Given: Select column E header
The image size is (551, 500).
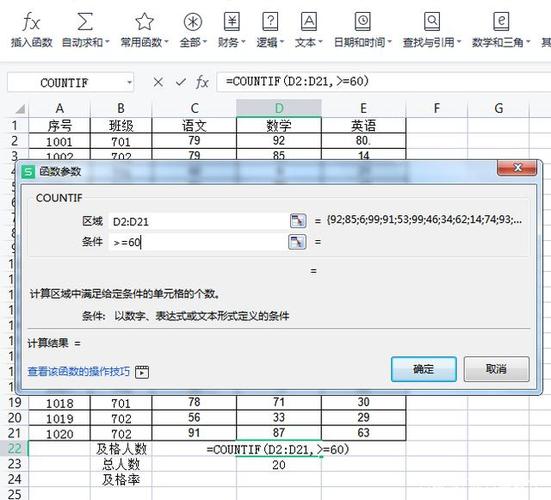Looking at the screenshot, I should (x=364, y=108).
